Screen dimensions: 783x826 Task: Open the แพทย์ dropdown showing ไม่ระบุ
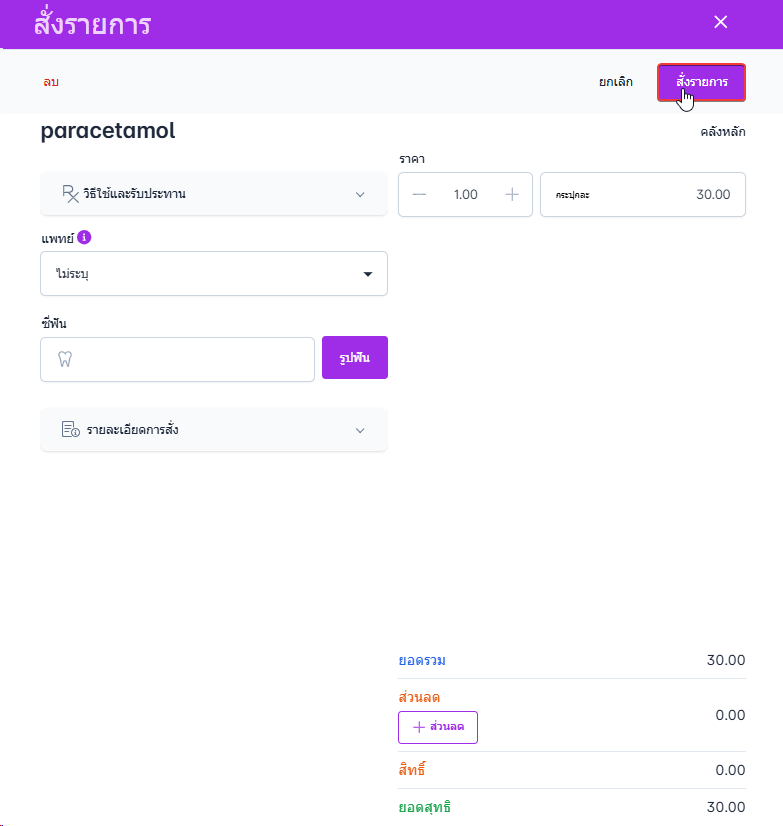(x=213, y=273)
